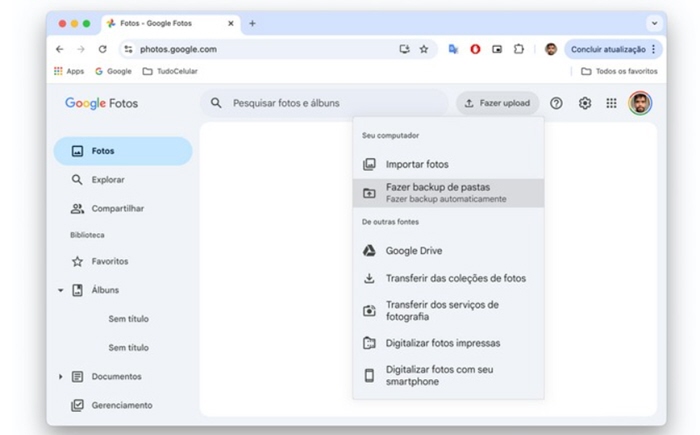The width and height of the screenshot is (700, 435).
Task: Open the new tab plus button
Action: 252,23
